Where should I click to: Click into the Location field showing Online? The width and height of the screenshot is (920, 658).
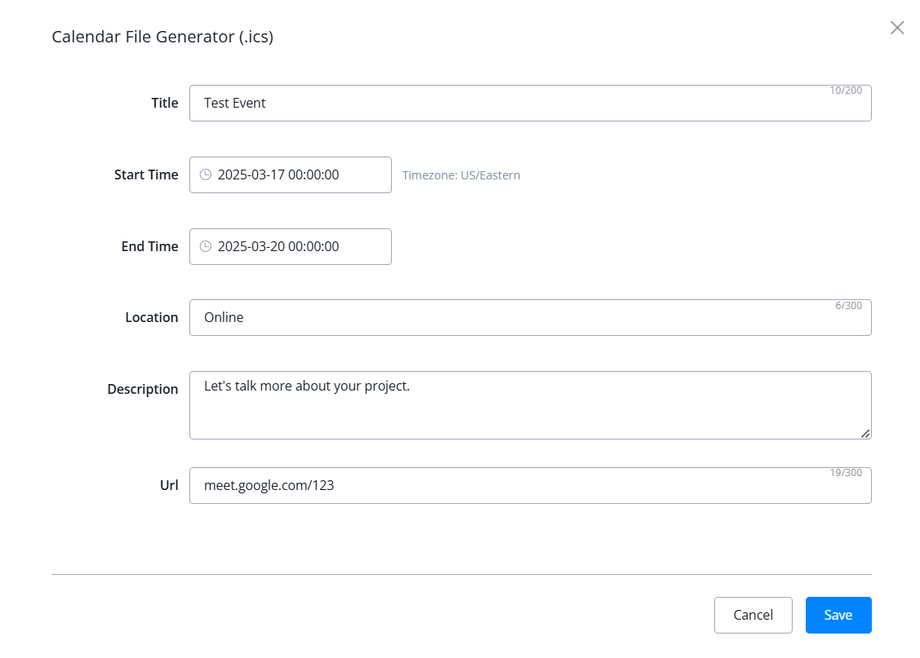click(530, 318)
